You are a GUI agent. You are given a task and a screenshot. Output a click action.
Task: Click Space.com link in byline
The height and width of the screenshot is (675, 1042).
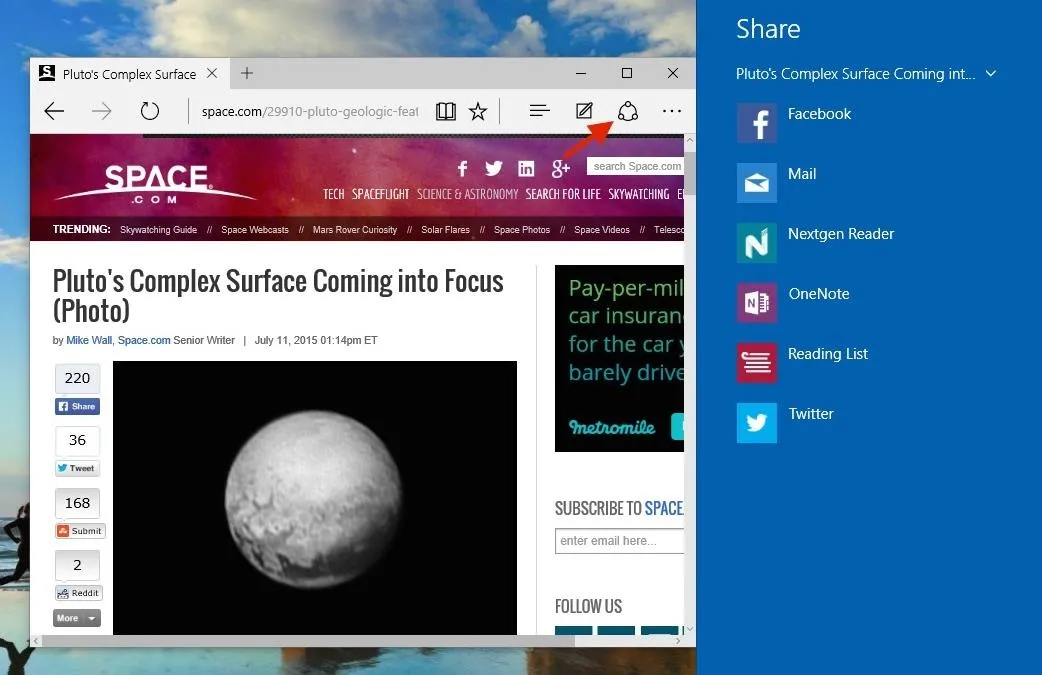pos(144,340)
